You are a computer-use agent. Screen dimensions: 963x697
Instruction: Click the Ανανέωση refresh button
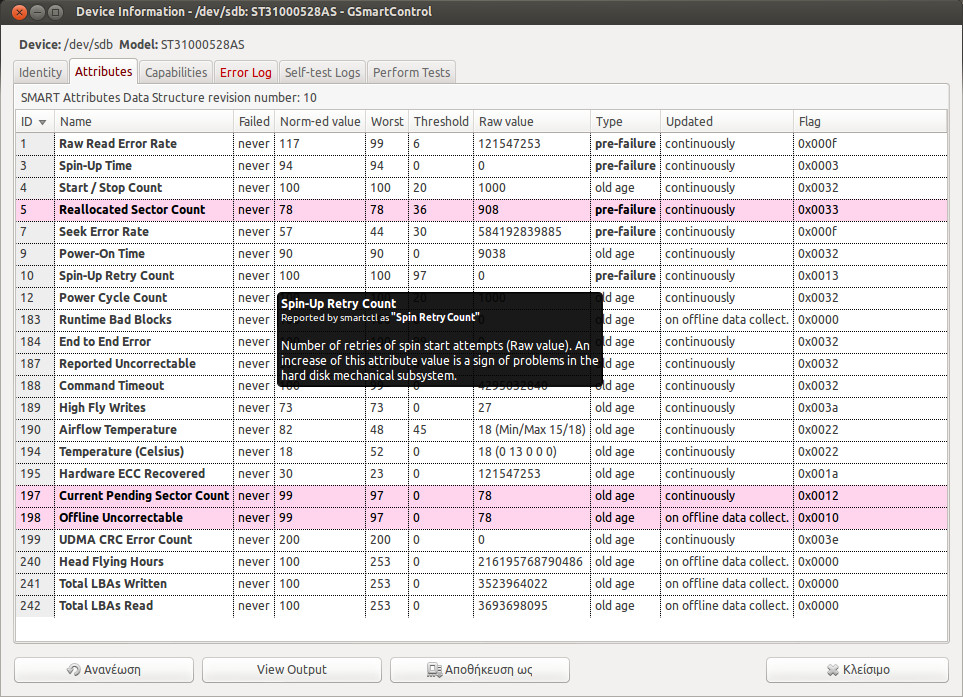[104, 670]
